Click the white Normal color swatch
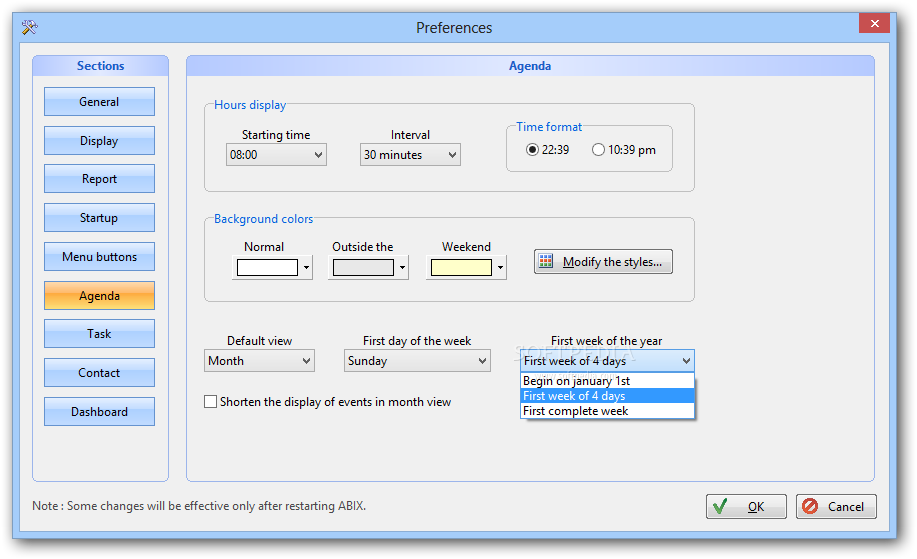This screenshot has width=917, height=559. point(267,268)
